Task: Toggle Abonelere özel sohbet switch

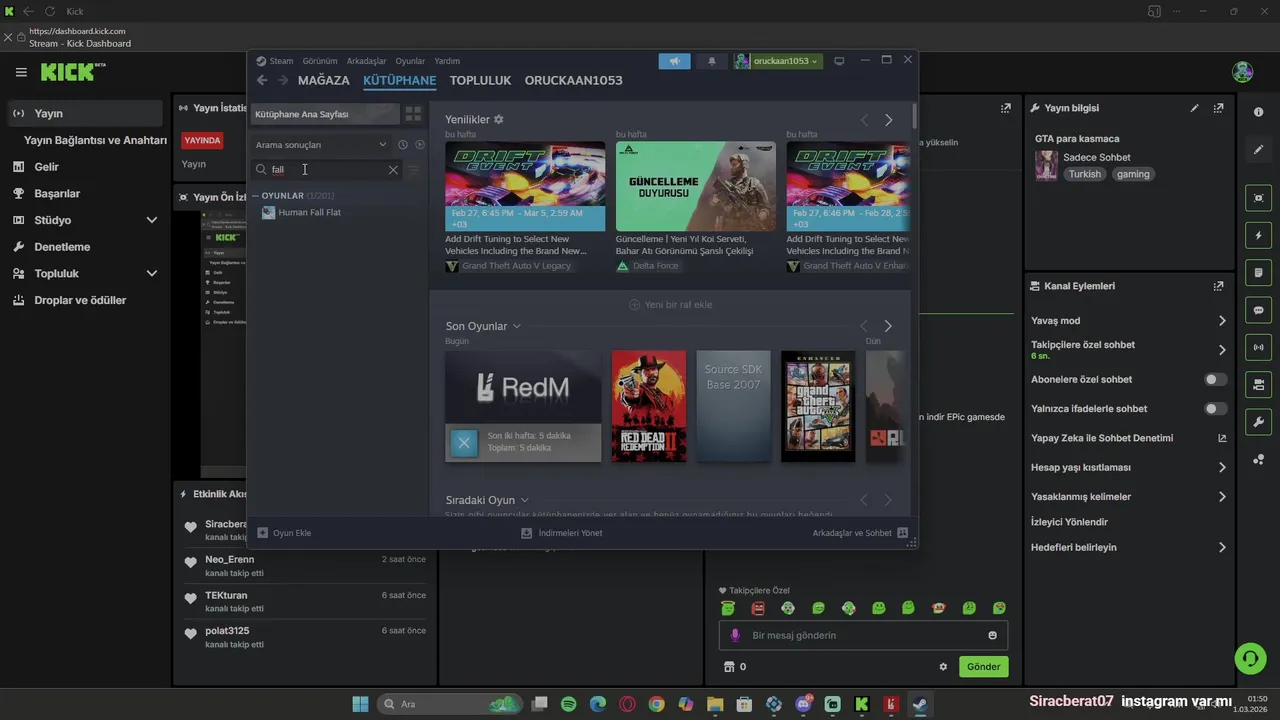Action: point(1215,380)
